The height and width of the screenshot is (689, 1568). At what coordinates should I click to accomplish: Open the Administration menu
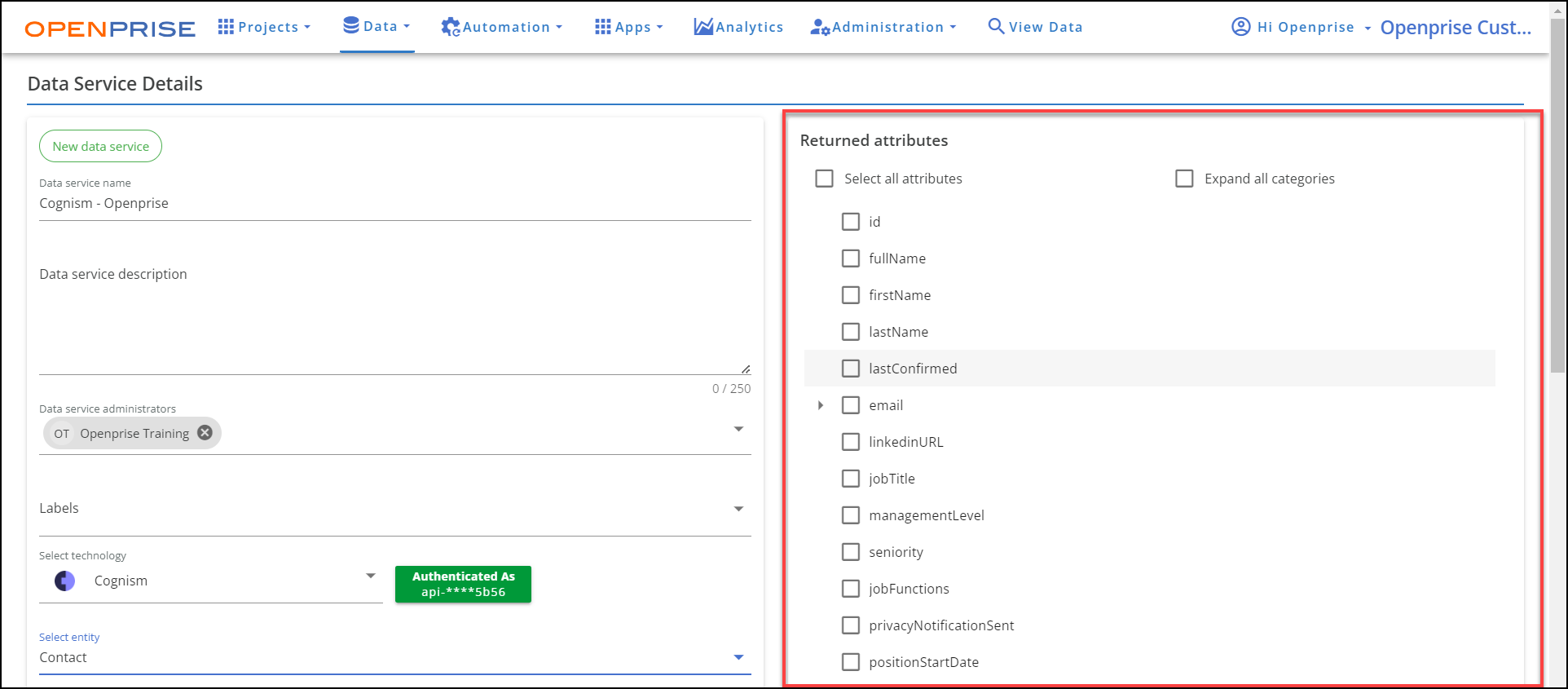click(883, 27)
